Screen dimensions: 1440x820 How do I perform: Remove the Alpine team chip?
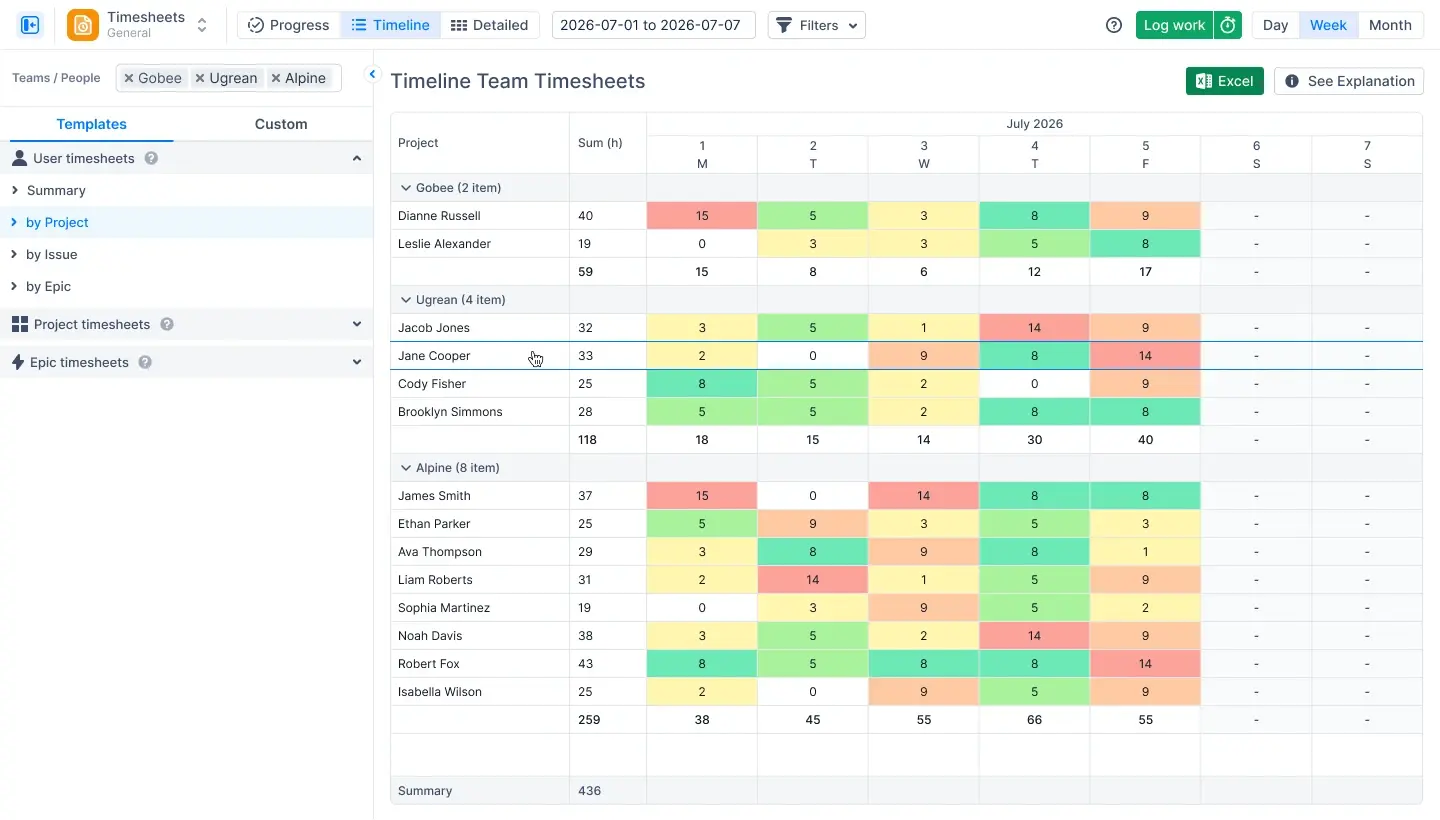tap(276, 78)
